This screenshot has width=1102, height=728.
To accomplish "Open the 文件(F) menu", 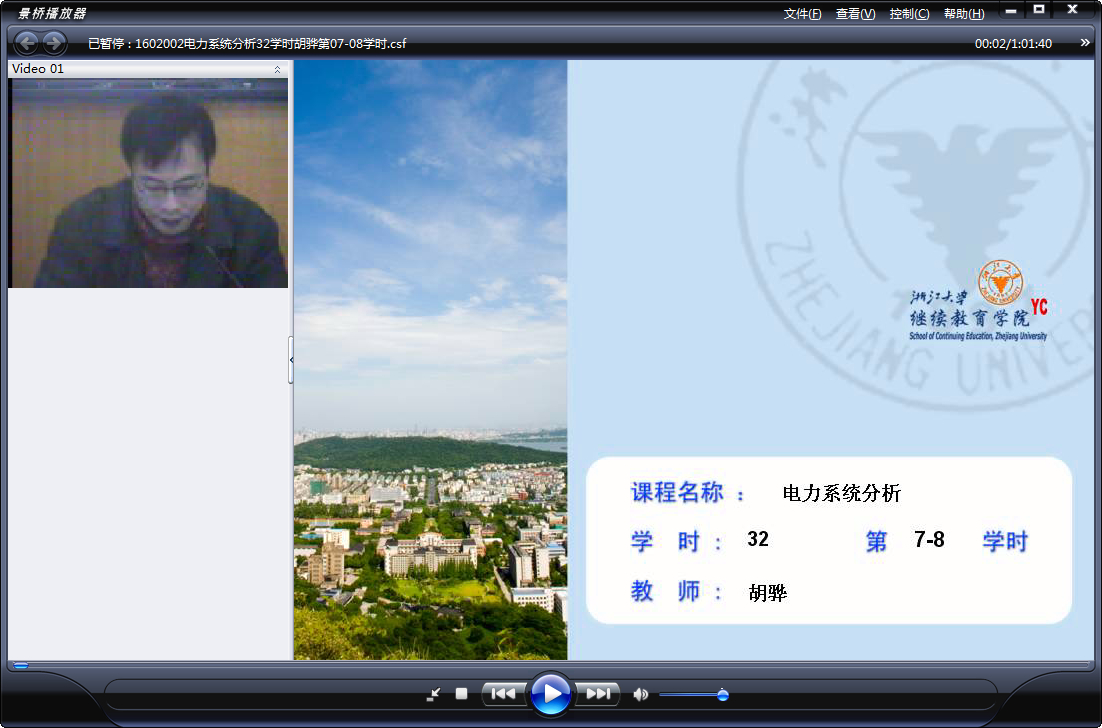I will tap(802, 13).
